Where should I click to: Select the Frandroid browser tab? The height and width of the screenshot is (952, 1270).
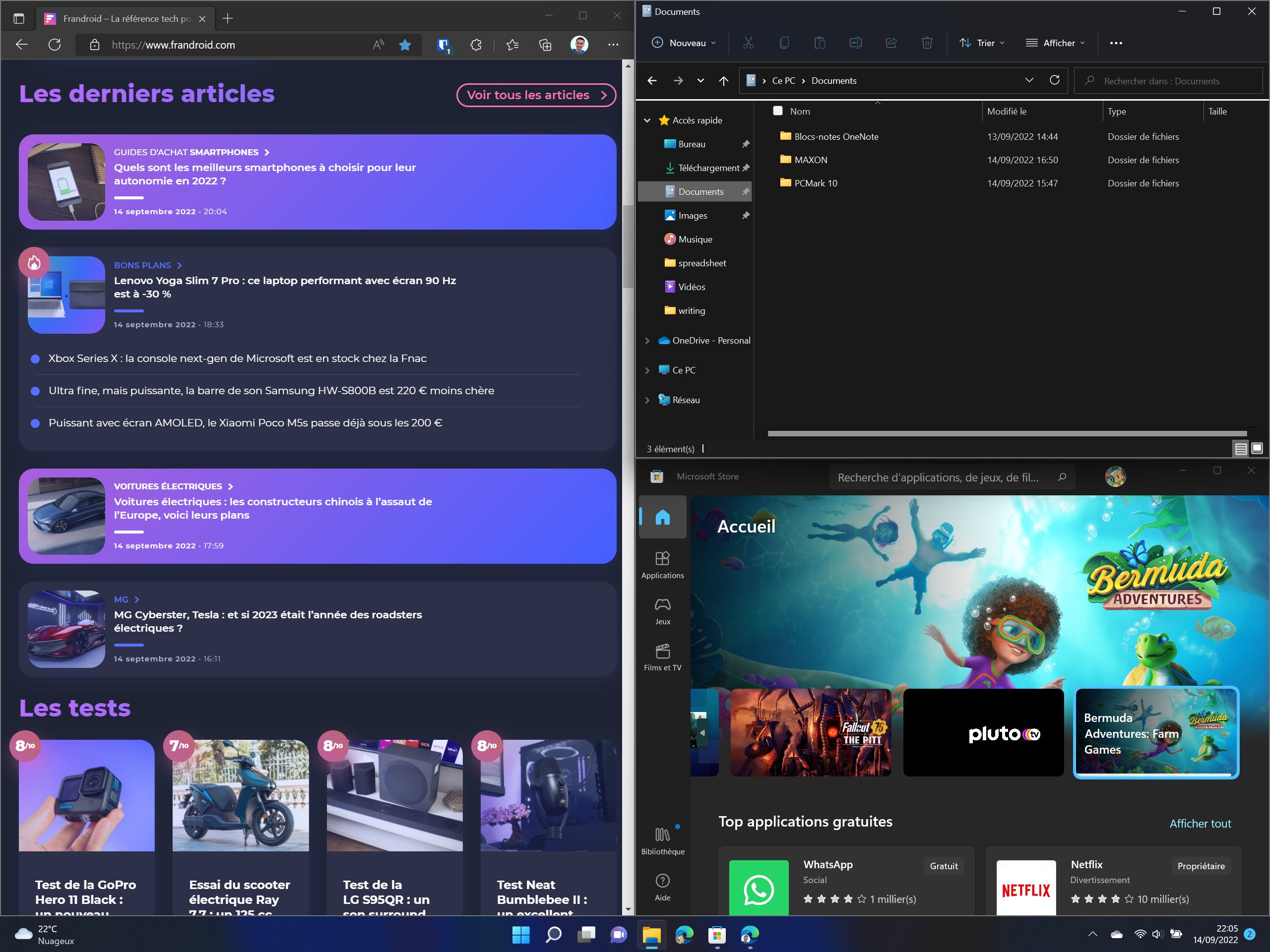127,18
